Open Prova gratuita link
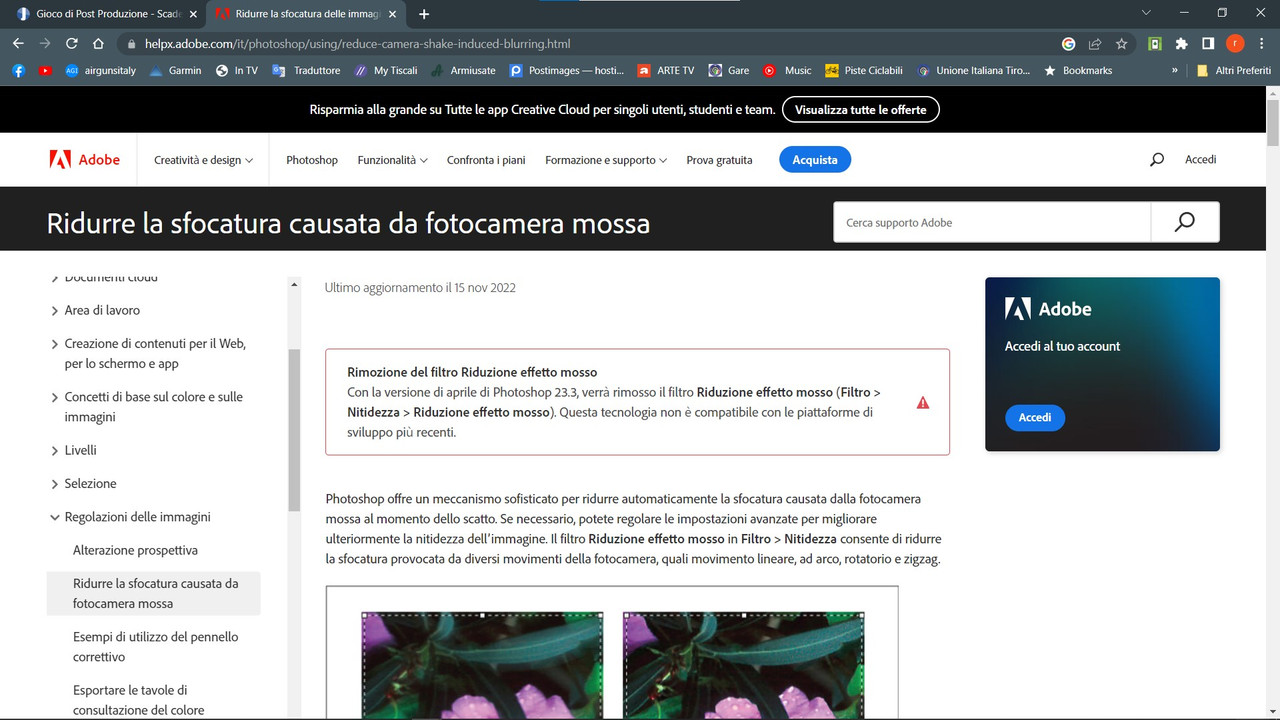Screen dimensions: 1280x720 719,160
